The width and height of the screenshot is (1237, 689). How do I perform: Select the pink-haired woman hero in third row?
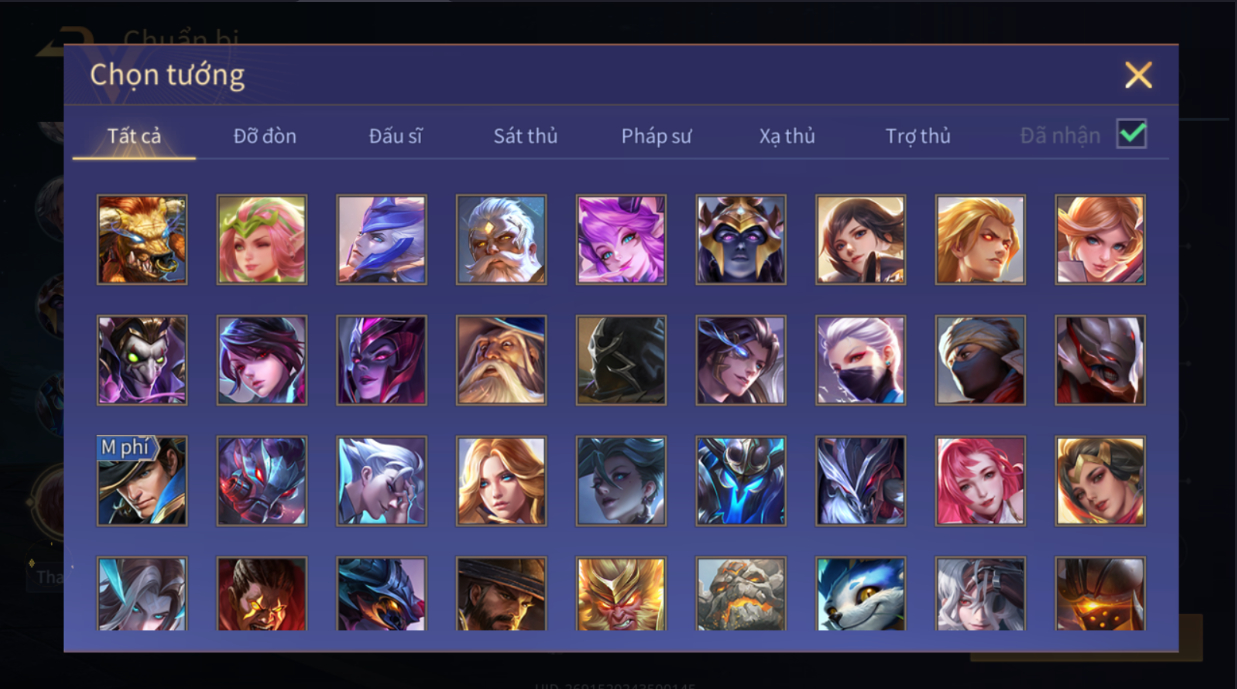coord(981,481)
